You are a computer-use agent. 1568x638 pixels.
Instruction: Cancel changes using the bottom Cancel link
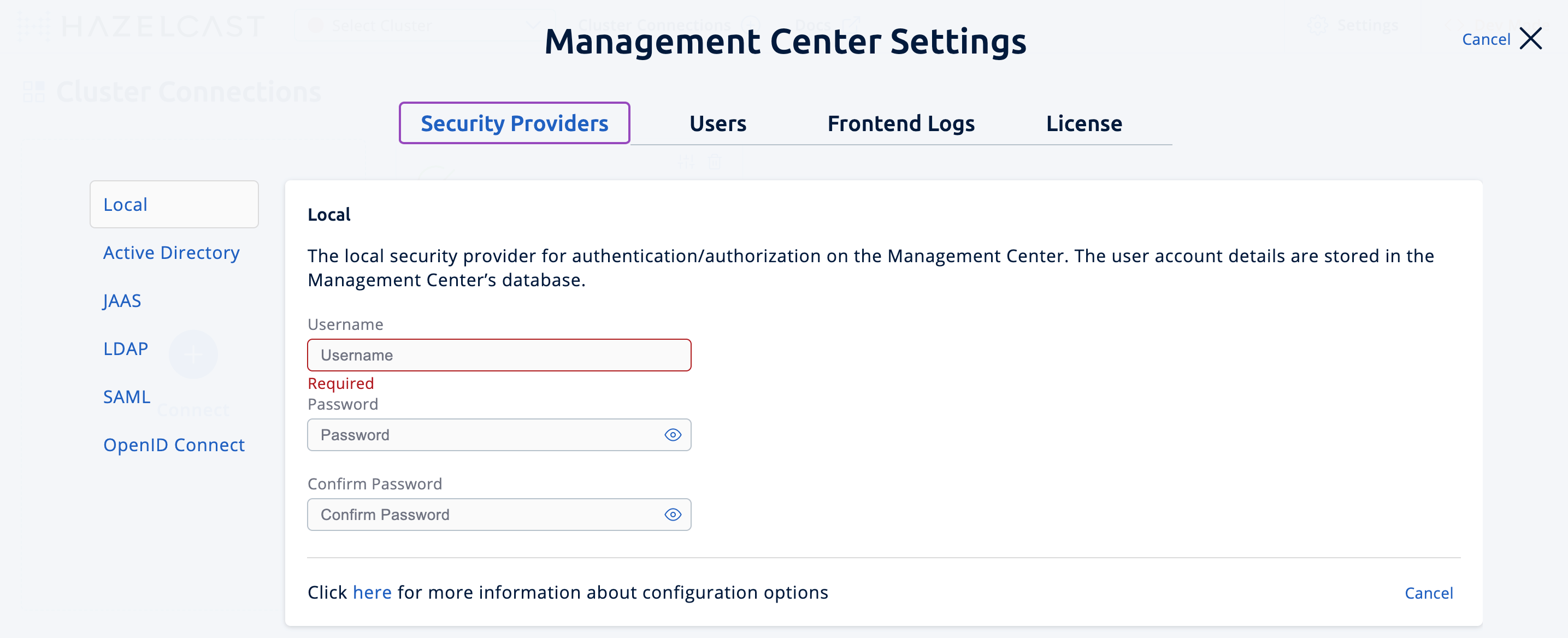pos(1429,592)
